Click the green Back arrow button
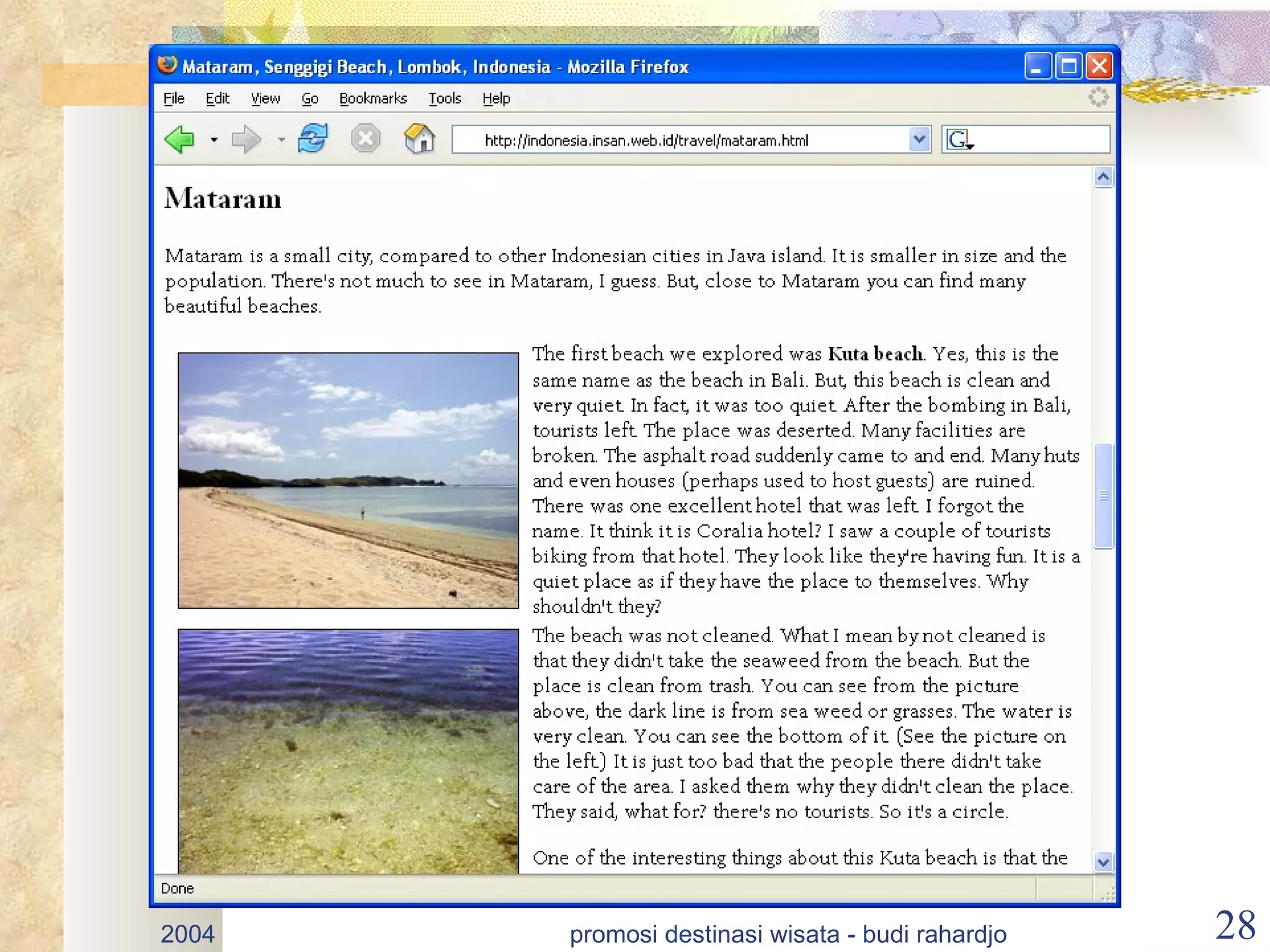 180,139
